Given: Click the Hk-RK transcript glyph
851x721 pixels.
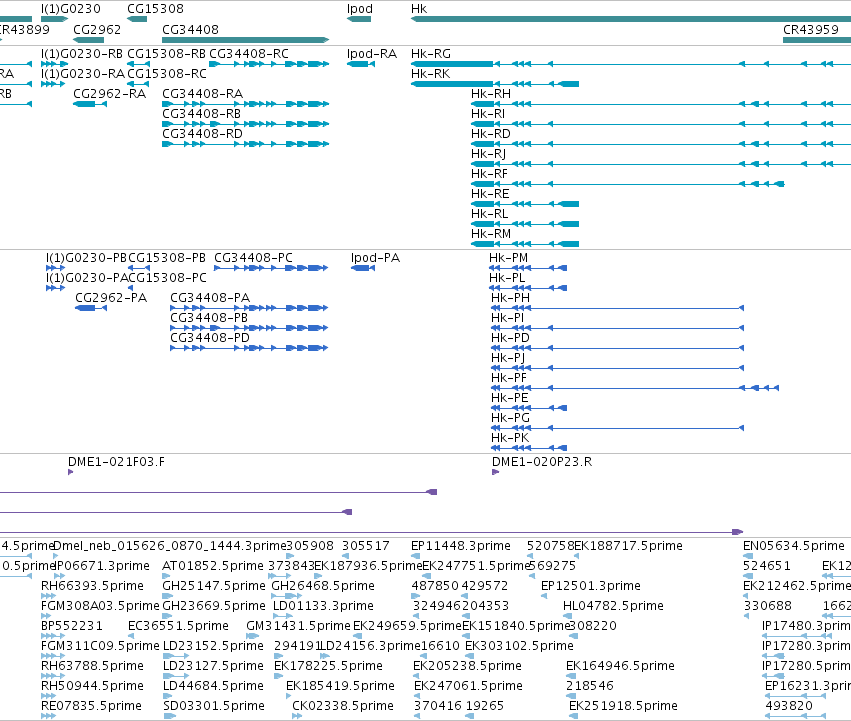Looking at the screenshot, I should click(x=495, y=84).
